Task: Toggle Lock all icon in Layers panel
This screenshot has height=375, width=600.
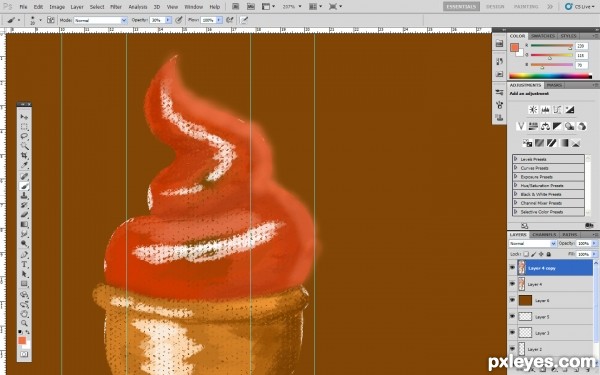Action: tap(549, 254)
